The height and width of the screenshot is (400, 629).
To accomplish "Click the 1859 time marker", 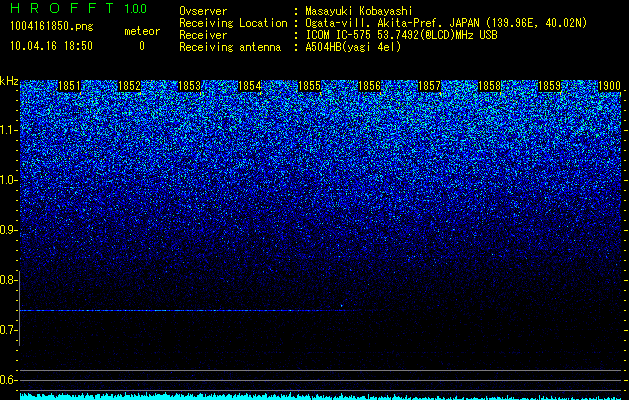I will coord(549,86).
